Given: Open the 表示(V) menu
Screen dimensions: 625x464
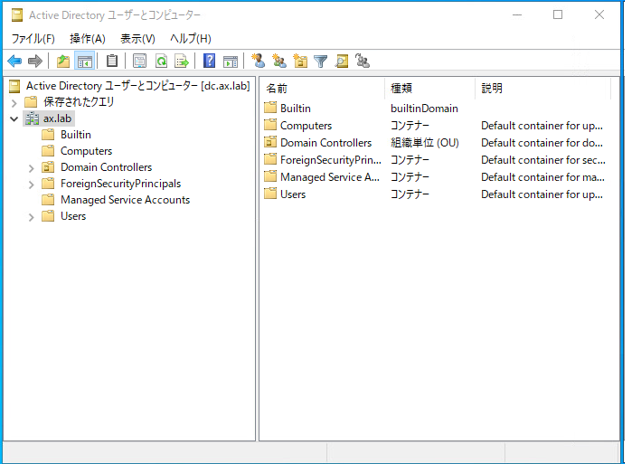Looking at the screenshot, I should [138, 38].
